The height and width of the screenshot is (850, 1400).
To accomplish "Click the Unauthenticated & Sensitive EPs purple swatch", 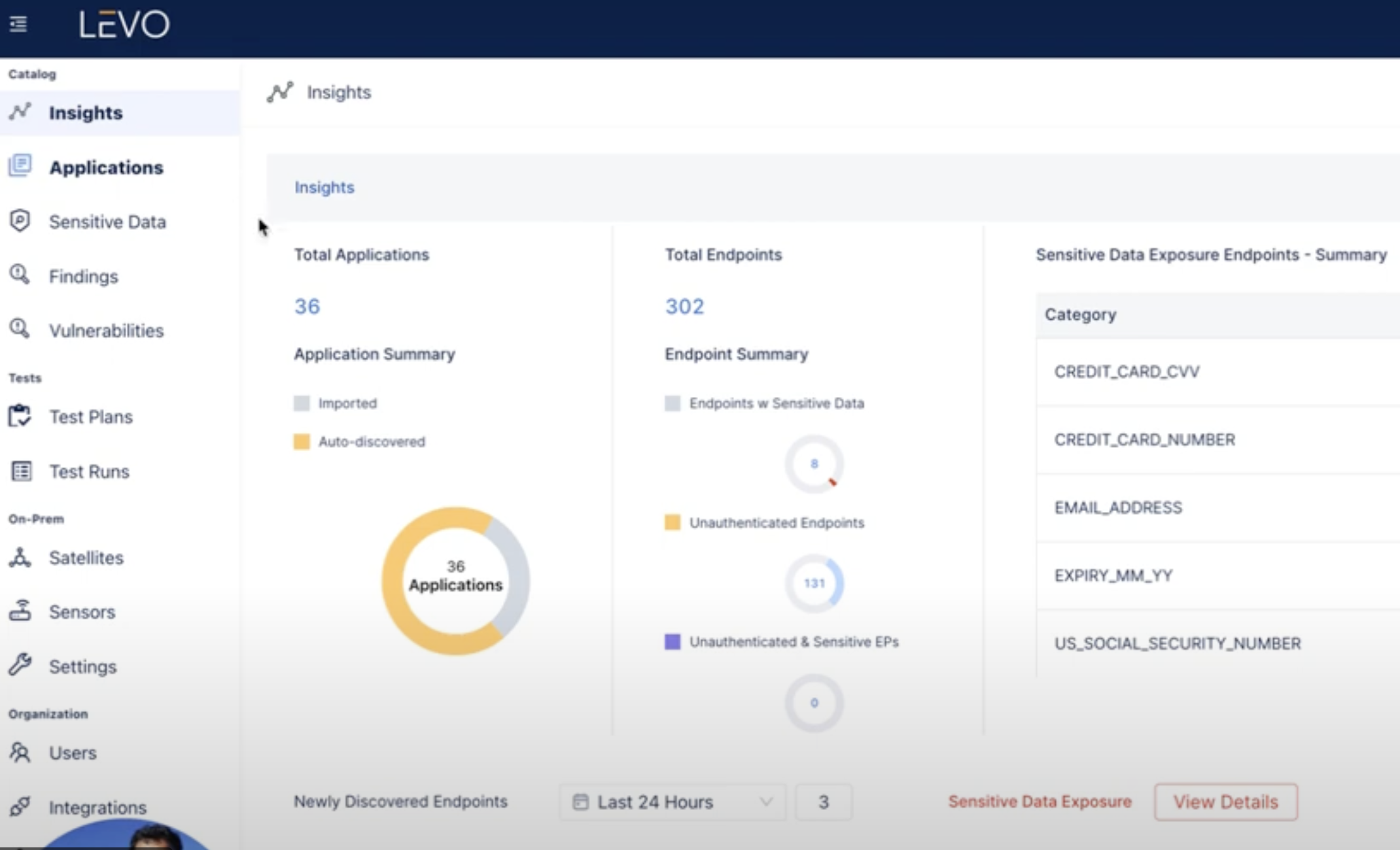I will 673,641.
